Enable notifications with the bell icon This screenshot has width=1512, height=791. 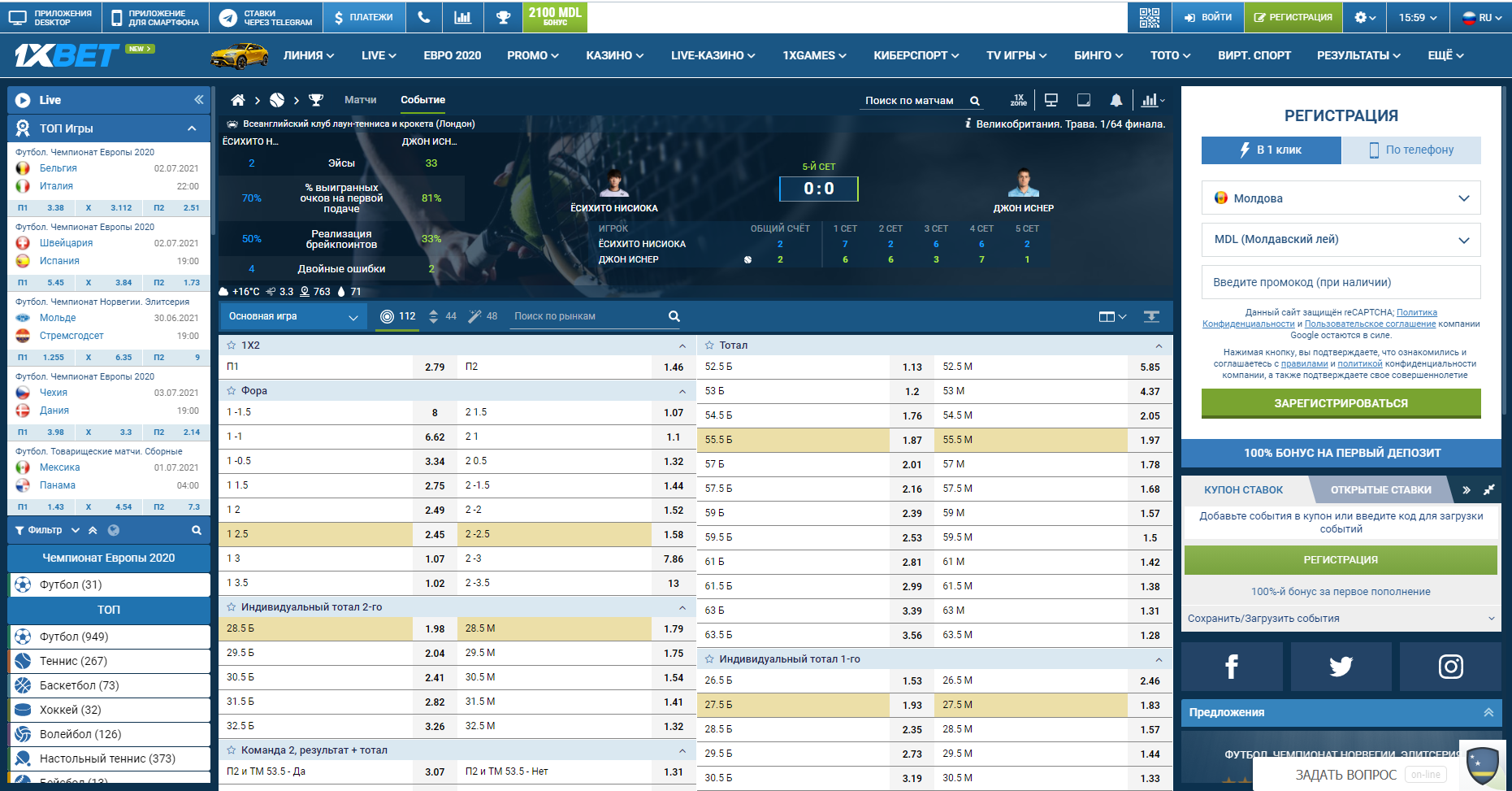(1116, 100)
